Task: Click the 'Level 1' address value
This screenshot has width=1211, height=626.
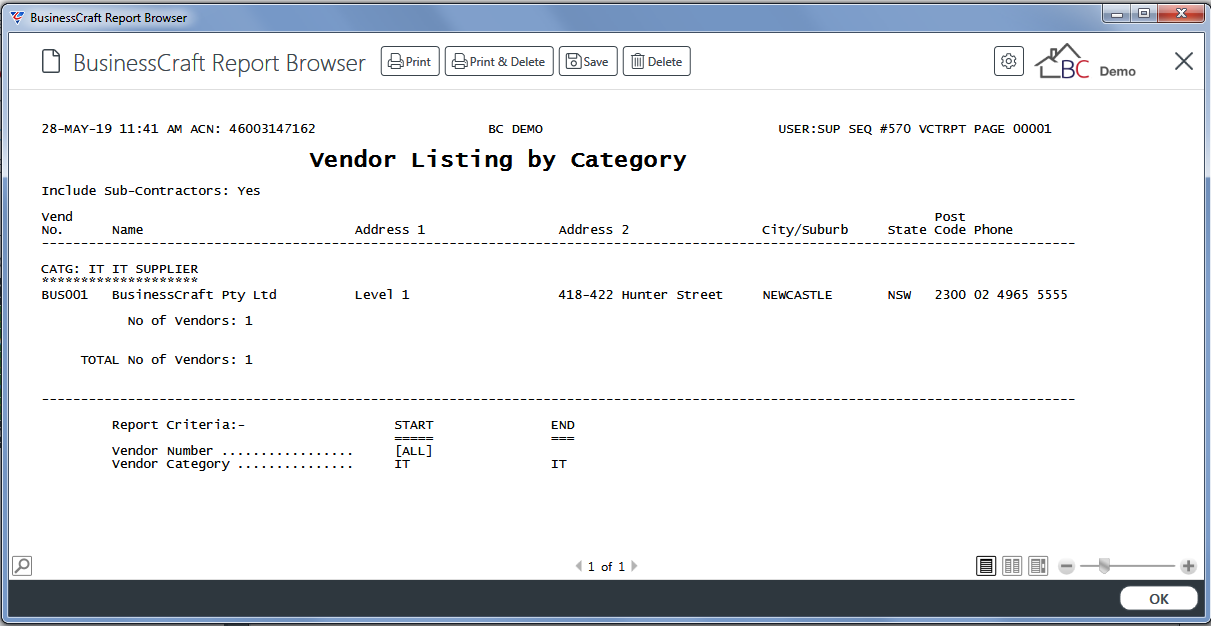Action: click(x=382, y=295)
